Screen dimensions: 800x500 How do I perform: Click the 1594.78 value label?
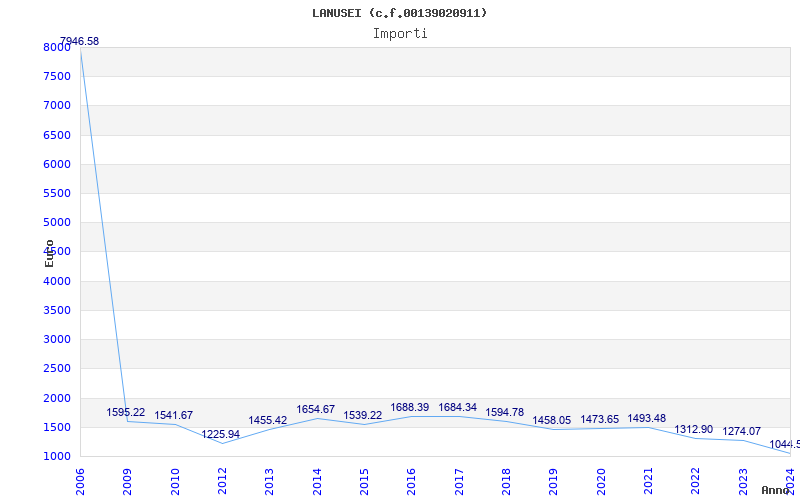point(505,412)
